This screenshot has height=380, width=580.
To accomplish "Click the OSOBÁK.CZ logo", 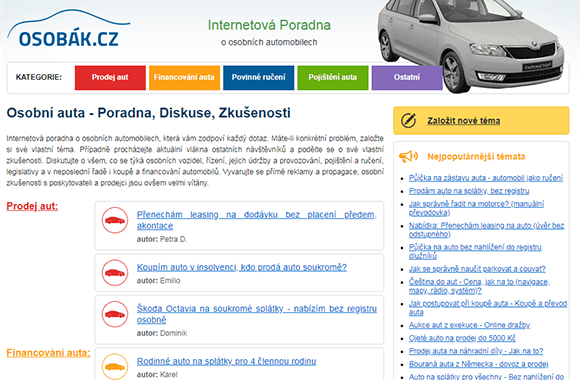I will point(69,30).
